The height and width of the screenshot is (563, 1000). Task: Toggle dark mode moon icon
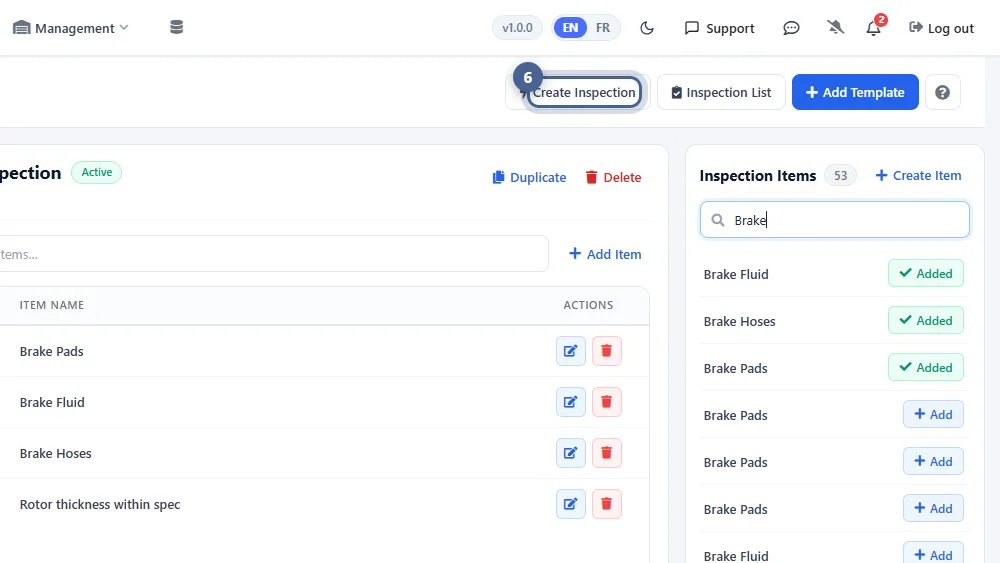[647, 28]
